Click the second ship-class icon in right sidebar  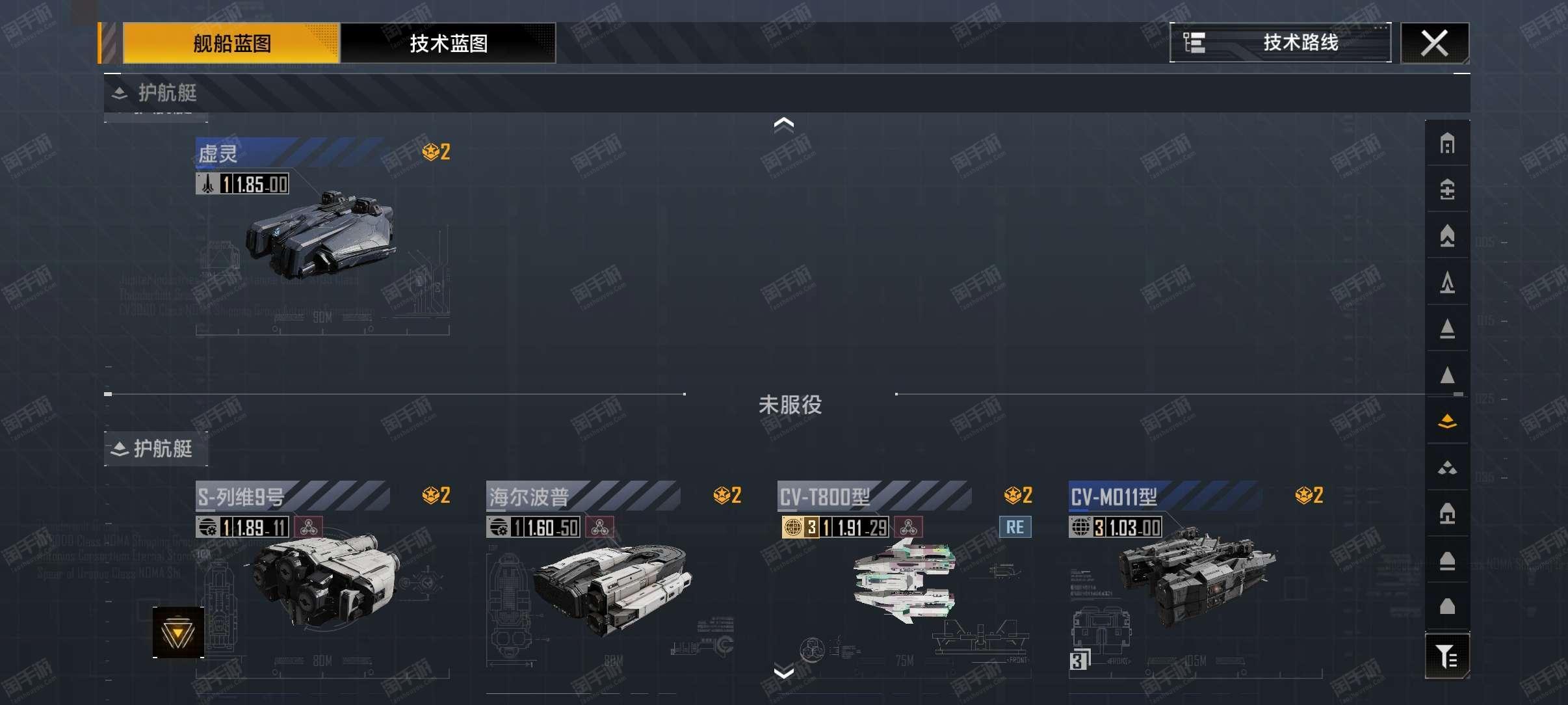[x=1447, y=189]
